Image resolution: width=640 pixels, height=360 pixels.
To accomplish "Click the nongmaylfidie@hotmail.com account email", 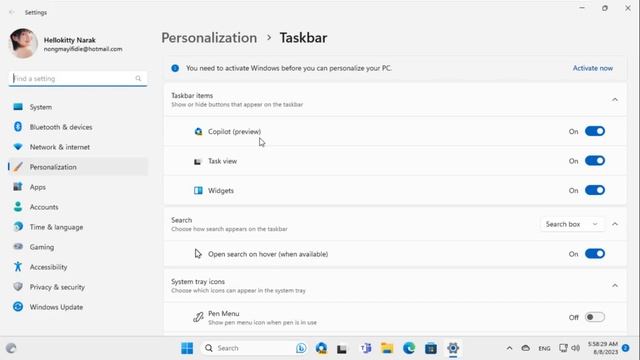I will pos(83,49).
